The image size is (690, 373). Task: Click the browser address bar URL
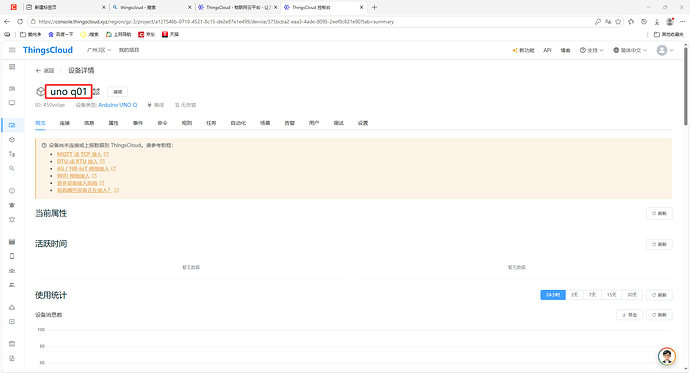[x=216, y=22]
